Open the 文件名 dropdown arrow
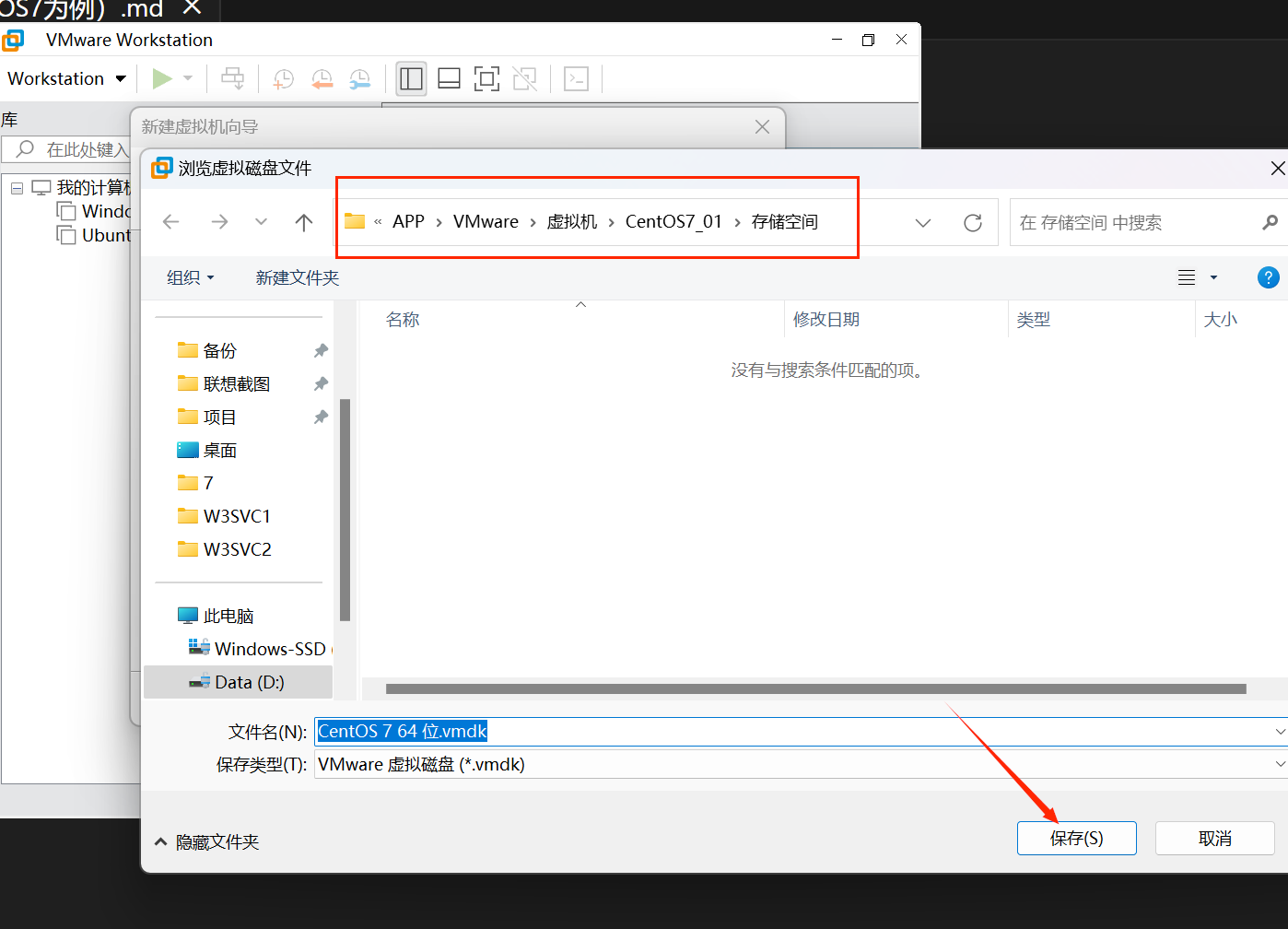Screen dimensions: 1288x929 pyautogui.click(x=1280, y=732)
